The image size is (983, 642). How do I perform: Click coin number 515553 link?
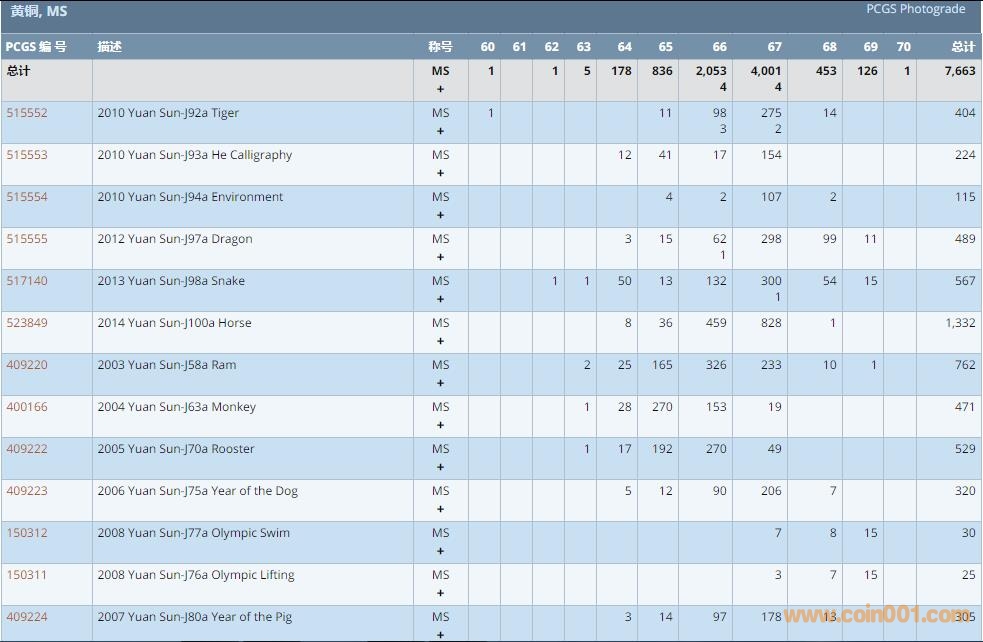27,155
